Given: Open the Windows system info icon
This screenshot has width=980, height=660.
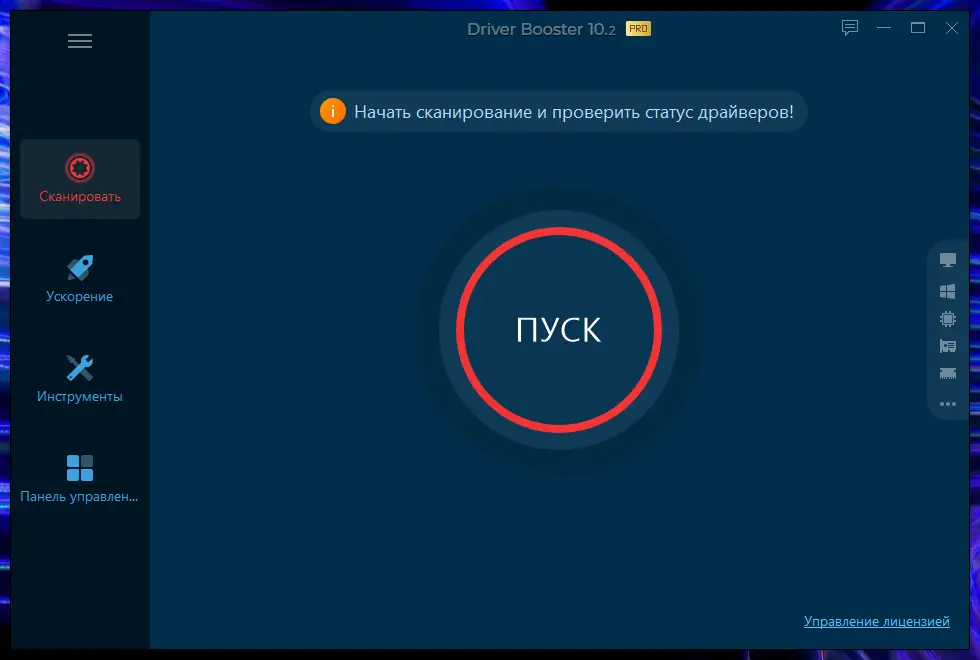Looking at the screenshot, I should [x=947, y=291].
